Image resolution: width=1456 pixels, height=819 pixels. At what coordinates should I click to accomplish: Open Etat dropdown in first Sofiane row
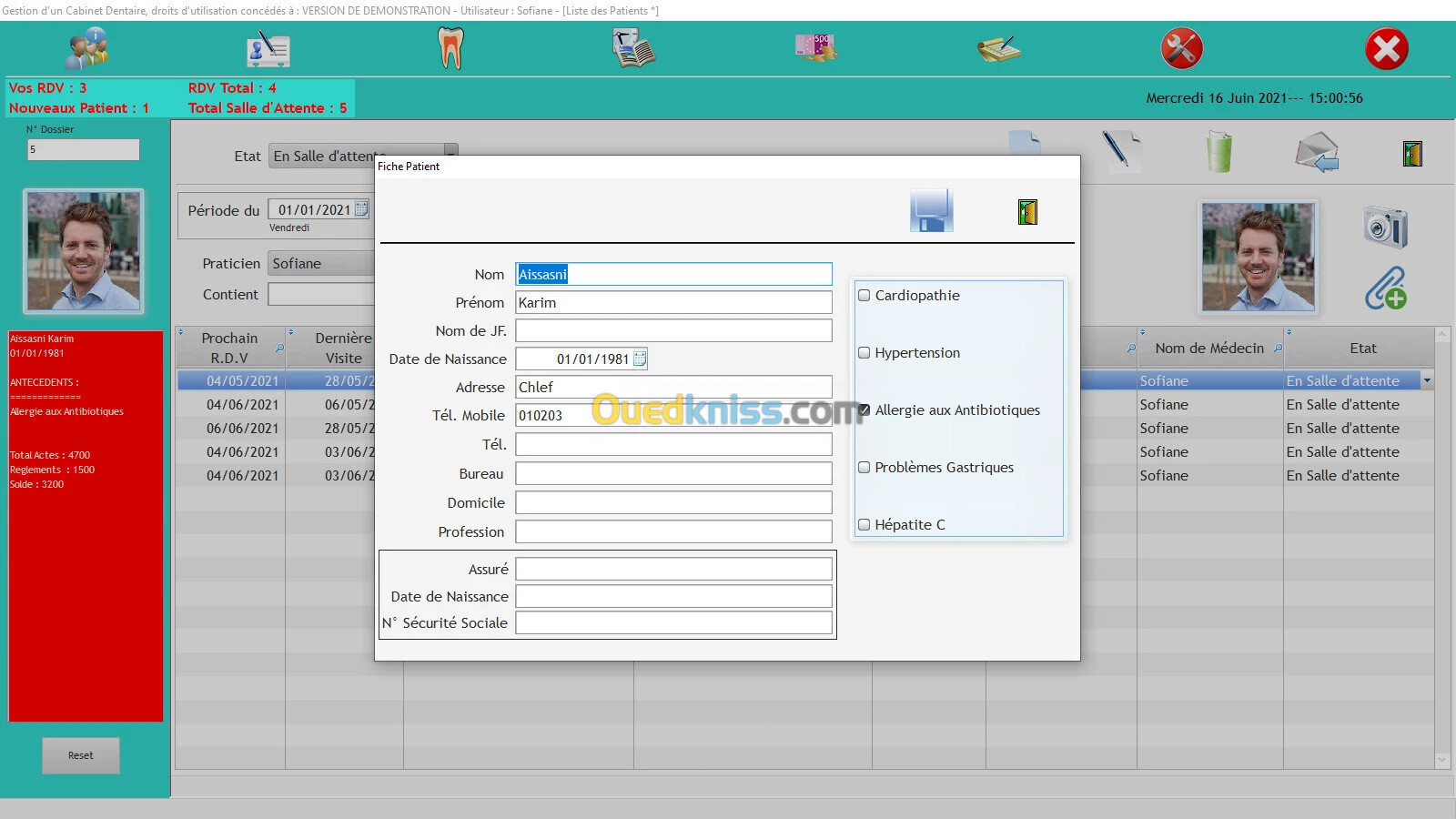[x=1427, y=380]
